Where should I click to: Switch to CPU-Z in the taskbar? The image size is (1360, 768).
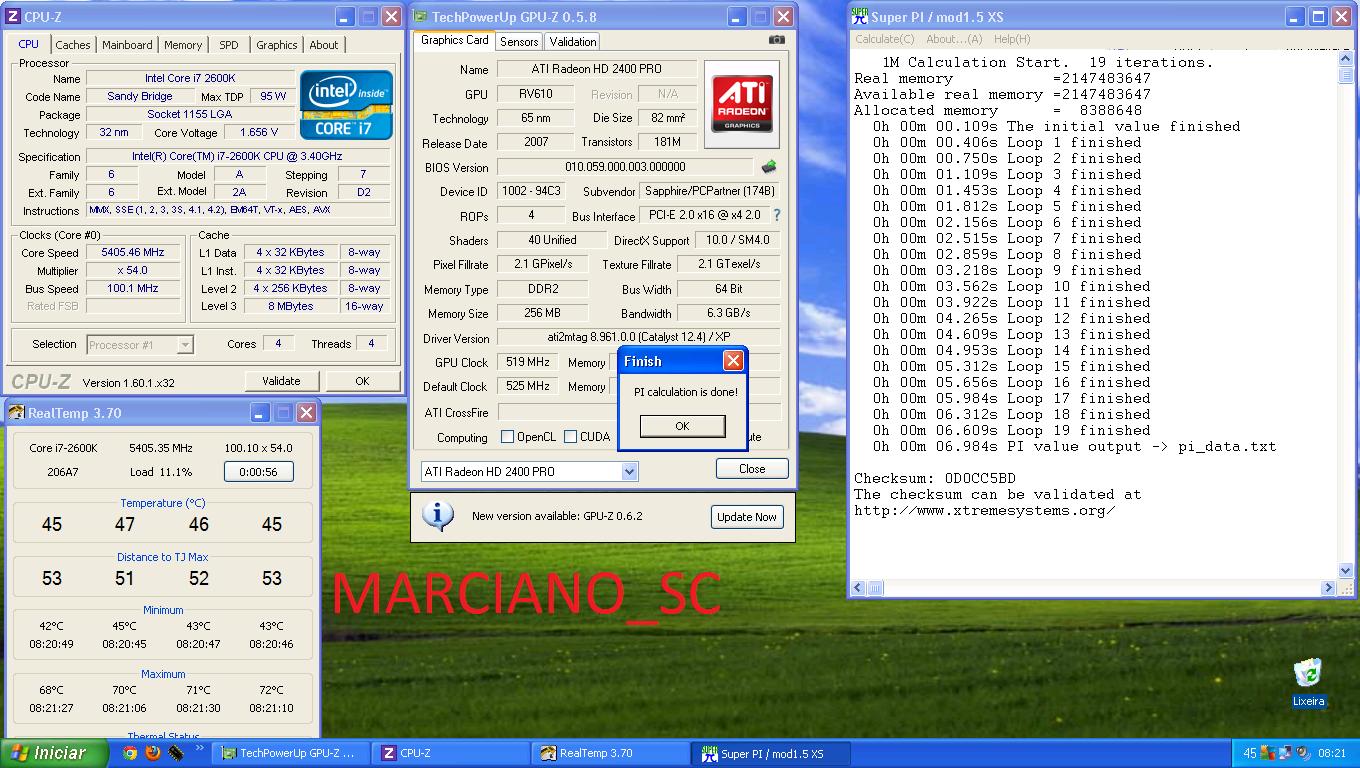[451, 753]
